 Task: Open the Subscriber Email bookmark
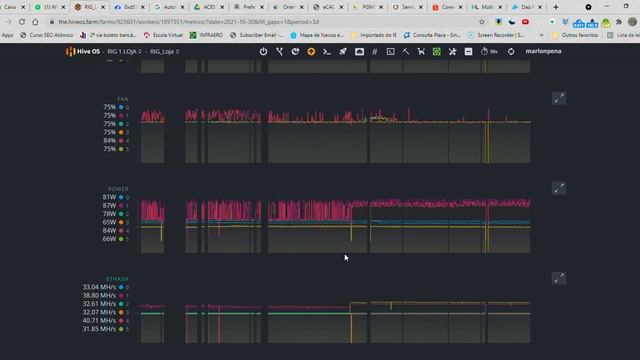click(x=256, y=35)
